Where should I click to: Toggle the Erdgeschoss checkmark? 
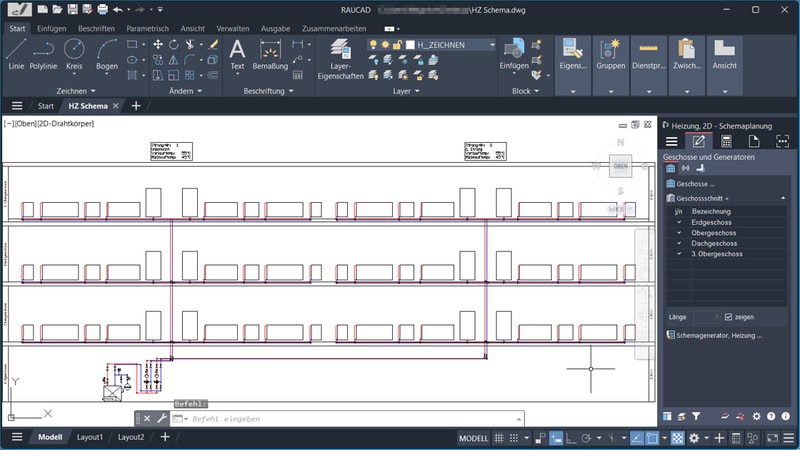679,221
